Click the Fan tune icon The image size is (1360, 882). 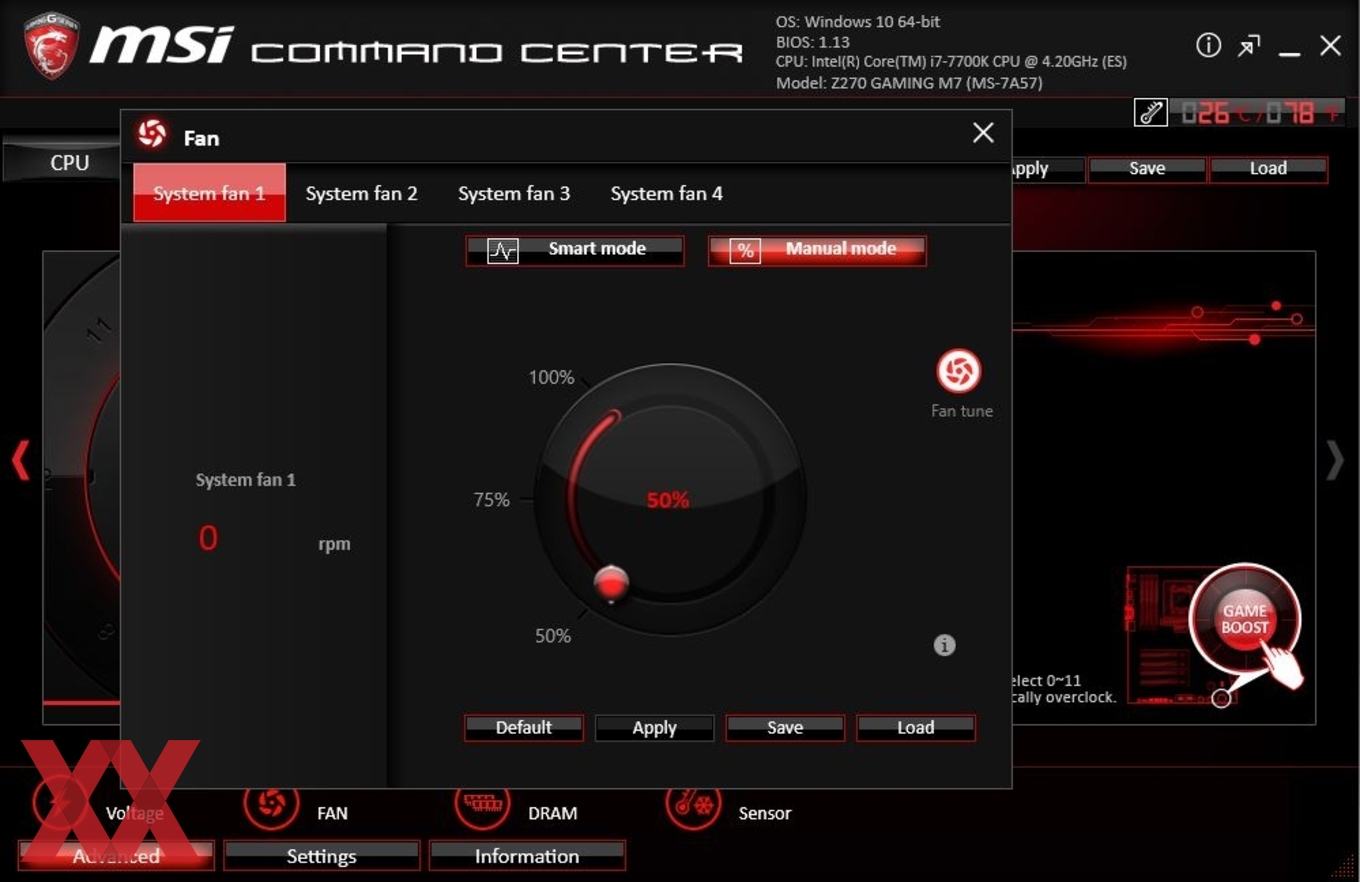[959, 371]
